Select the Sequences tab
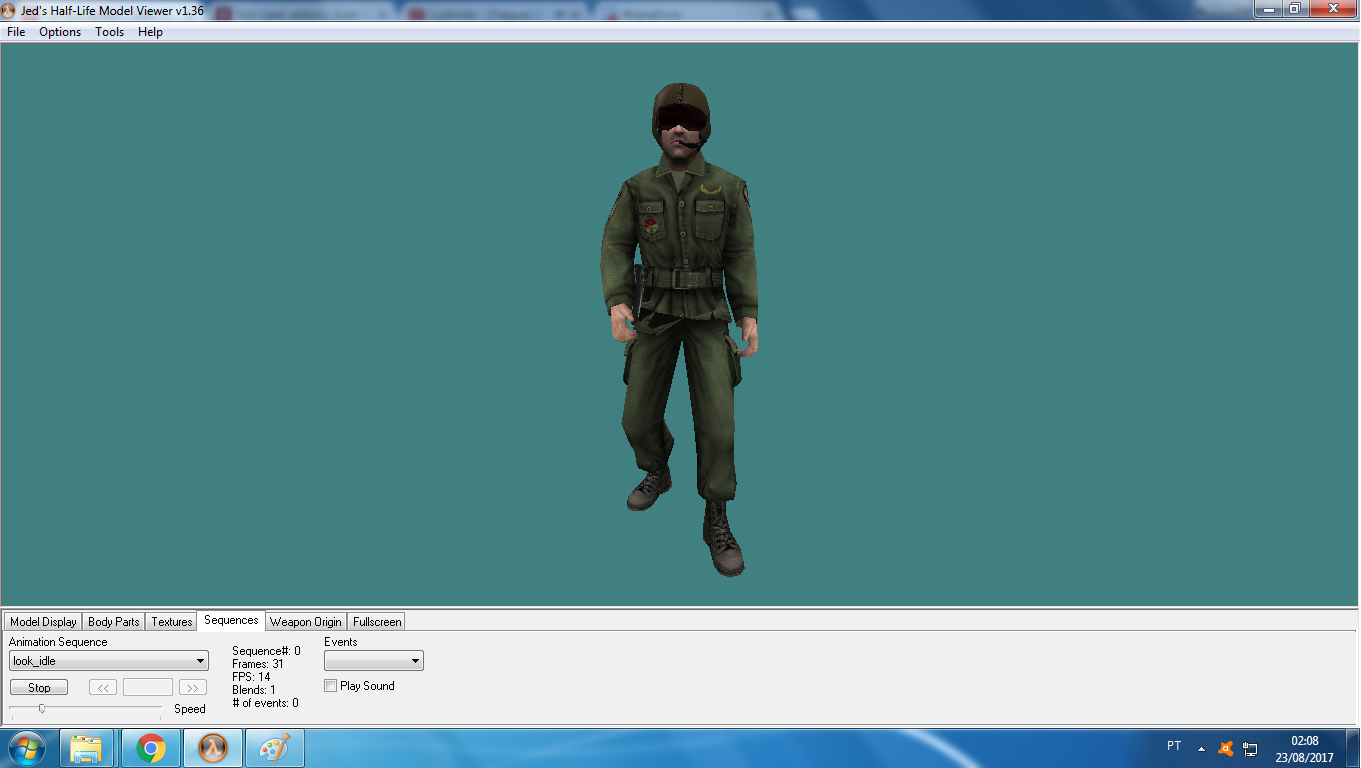1361x768 pixels. (x=231, y=620)
